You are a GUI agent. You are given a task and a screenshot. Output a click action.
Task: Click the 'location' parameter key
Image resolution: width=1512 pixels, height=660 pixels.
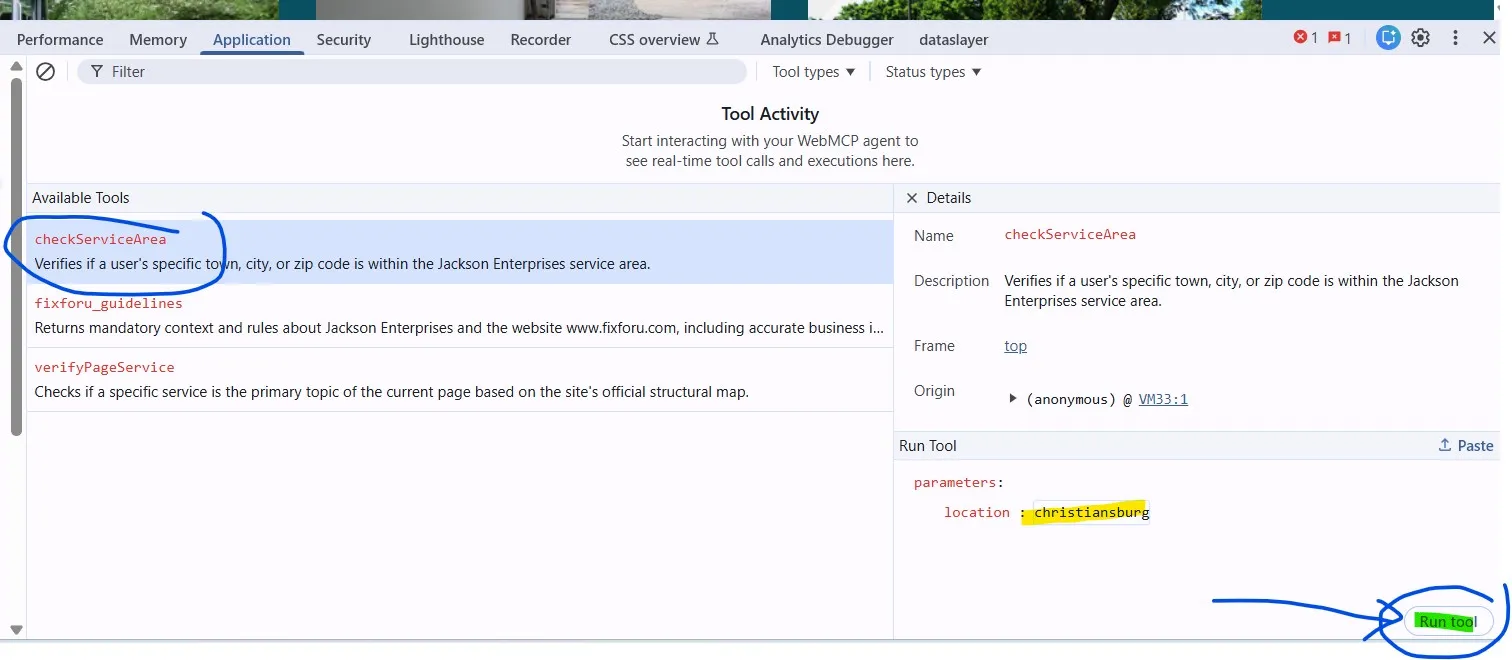977,512
